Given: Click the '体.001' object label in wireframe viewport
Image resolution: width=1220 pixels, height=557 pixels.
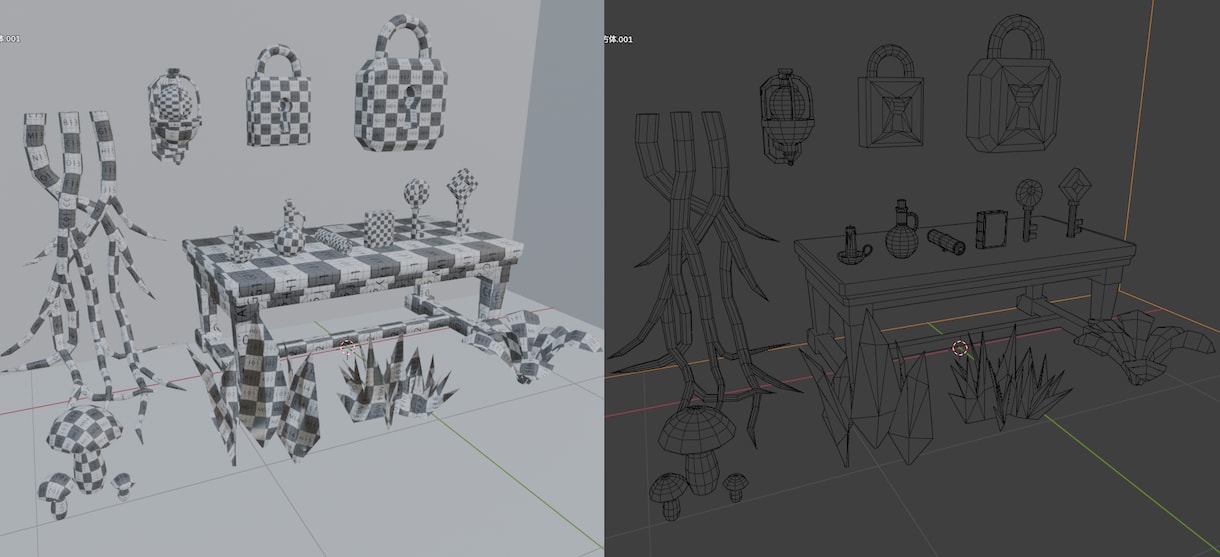Looking at the screenshot, I should click(x=618, y=38).
